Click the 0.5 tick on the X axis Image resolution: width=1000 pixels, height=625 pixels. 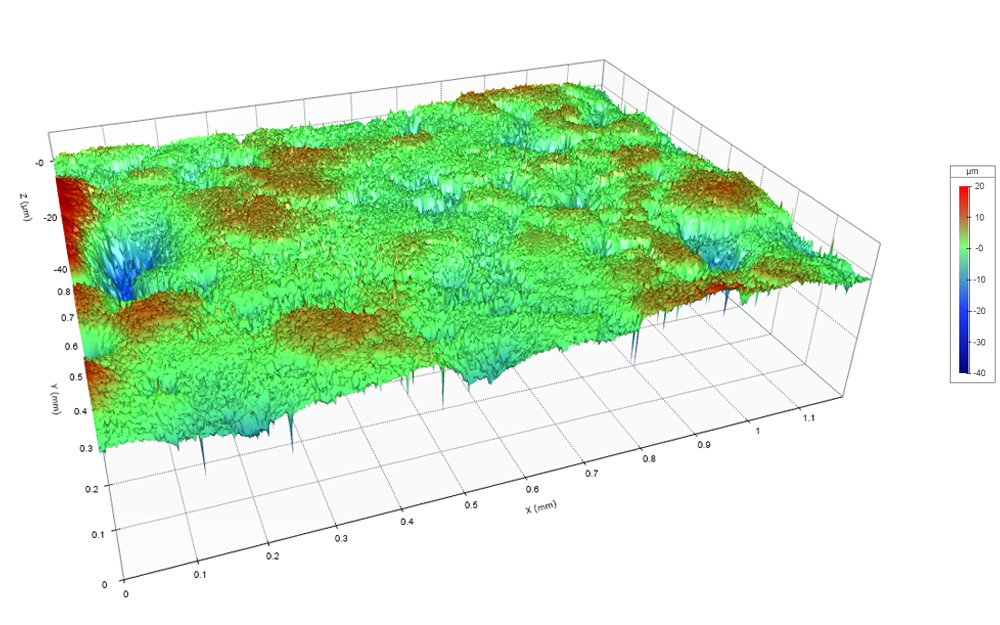click(x=471, y=505)
